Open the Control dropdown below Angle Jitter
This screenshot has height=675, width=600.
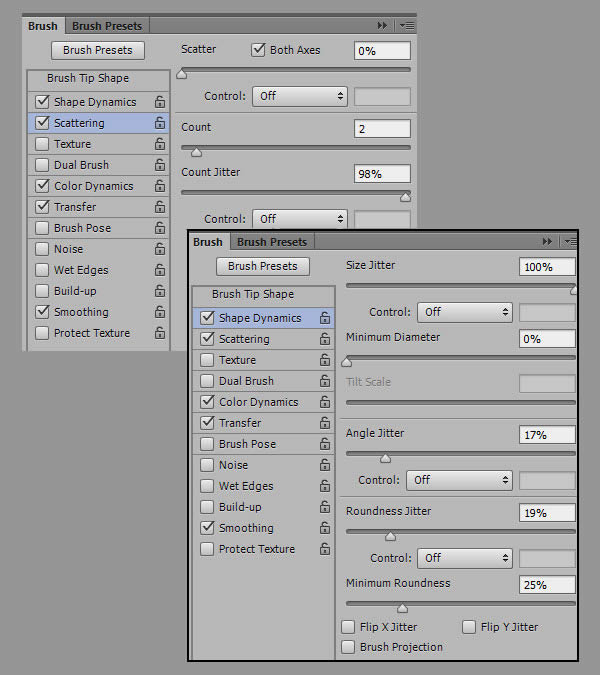coord(464,480)
